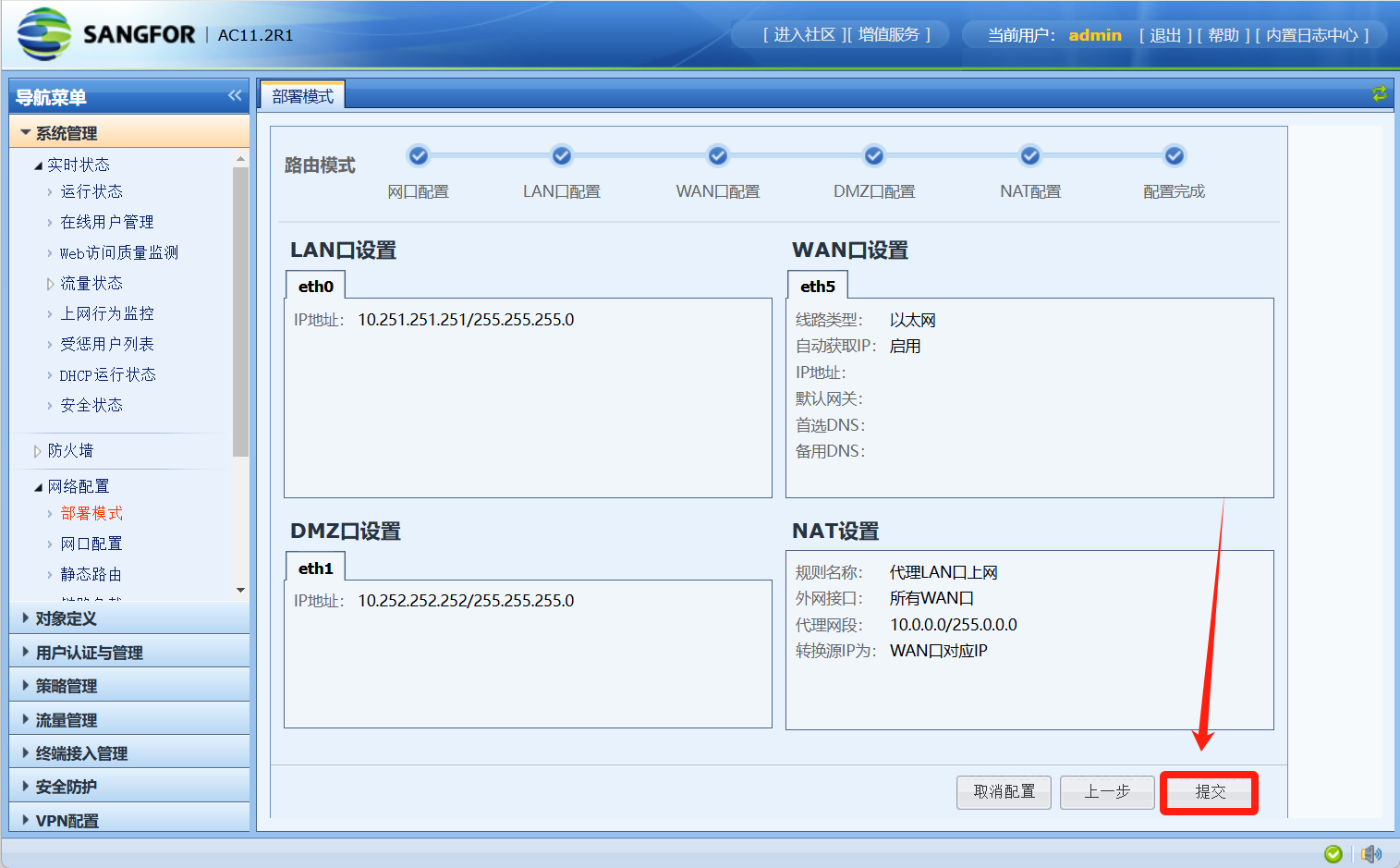The width and height of the screenshot is (1400, 868).
Task: Open the 退出 logout link
Action: pyautogui.click(x=1165, y=35)
